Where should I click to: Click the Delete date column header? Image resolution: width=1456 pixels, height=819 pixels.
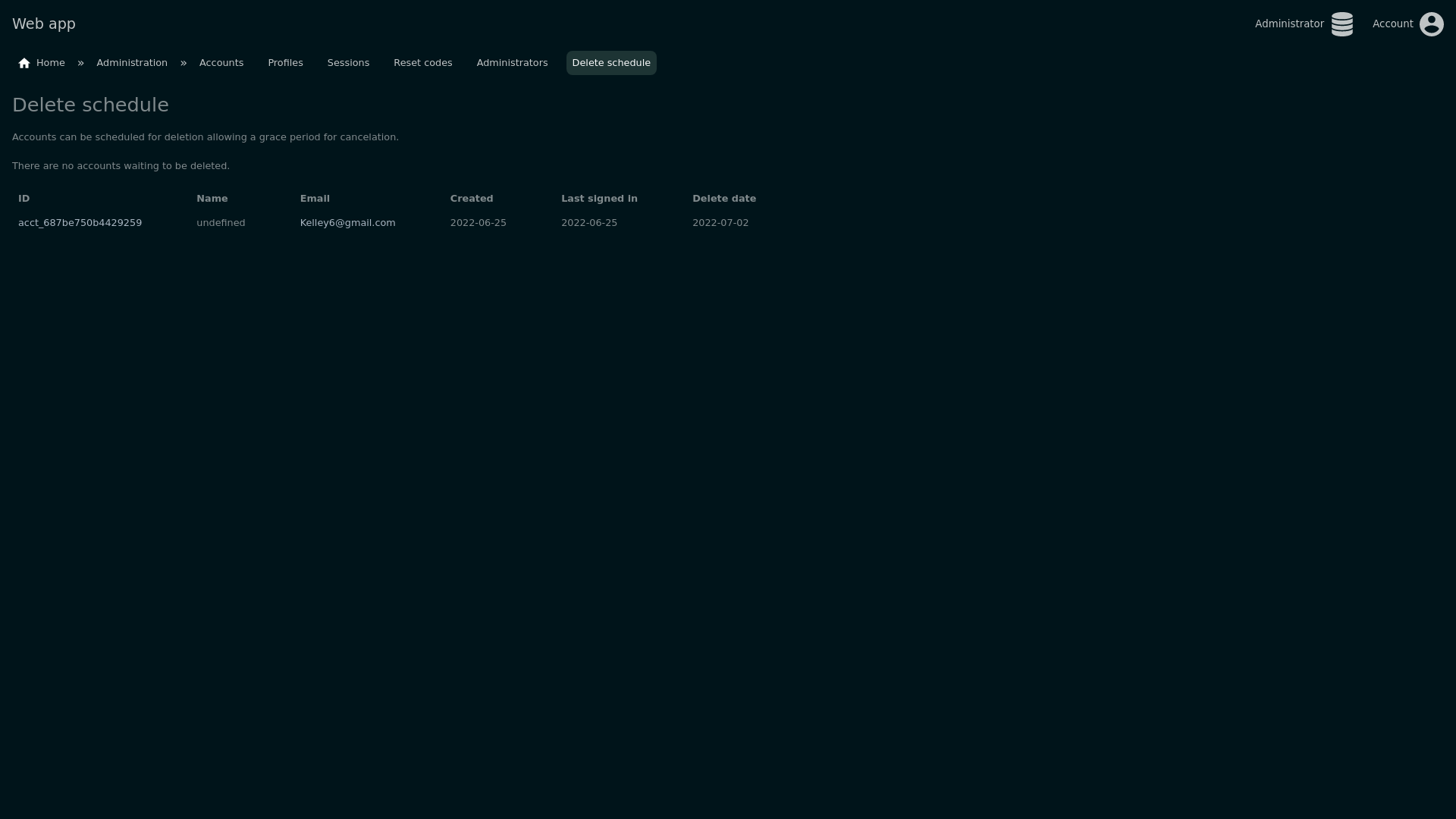[x=723, y=199]
